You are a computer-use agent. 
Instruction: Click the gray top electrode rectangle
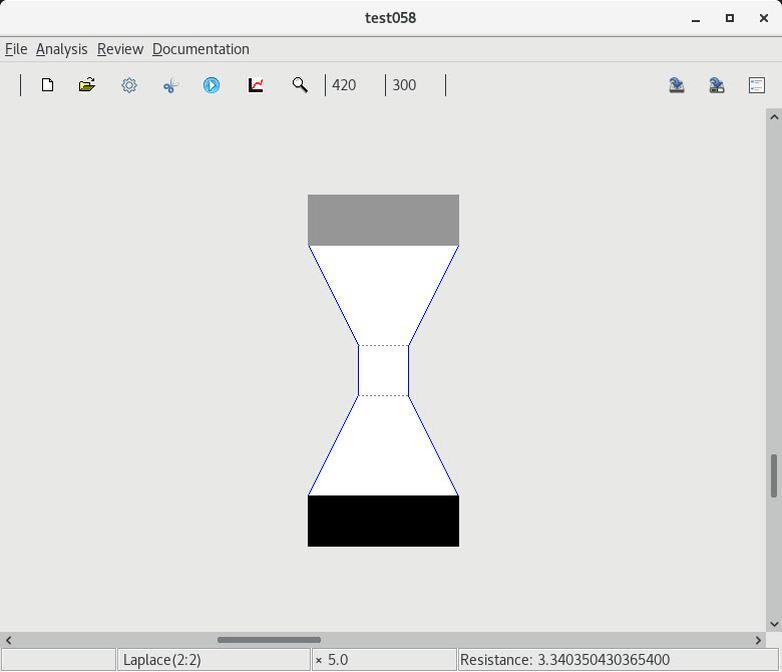point(383,220)
